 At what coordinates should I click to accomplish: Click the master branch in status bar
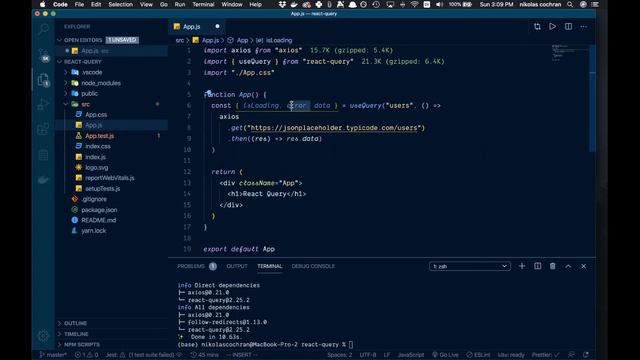point(53,355)
